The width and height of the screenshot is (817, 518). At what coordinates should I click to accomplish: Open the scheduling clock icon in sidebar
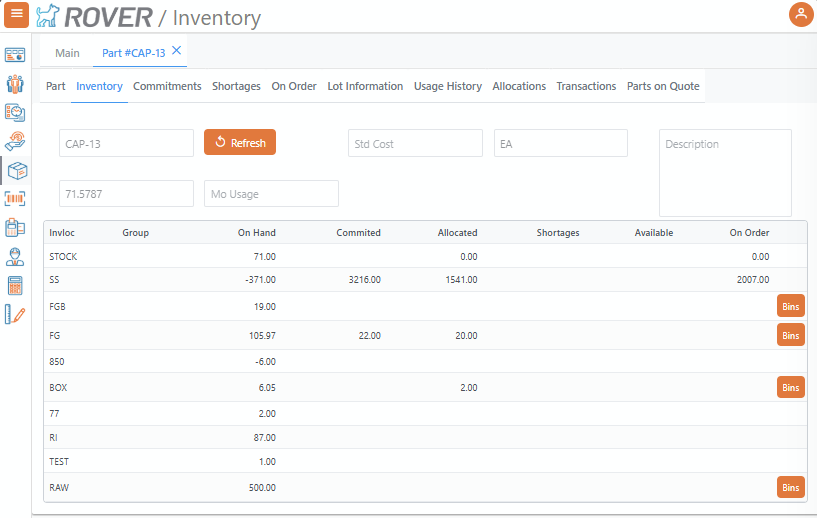click(x=15, y=113)
